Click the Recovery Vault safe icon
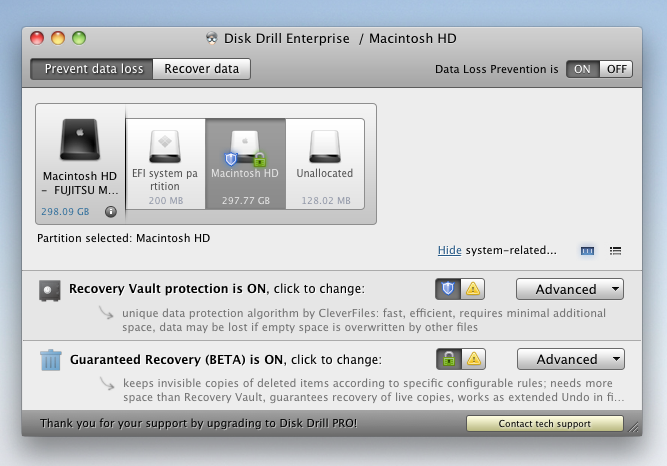The image size is (667, 466). pos(50,290)
